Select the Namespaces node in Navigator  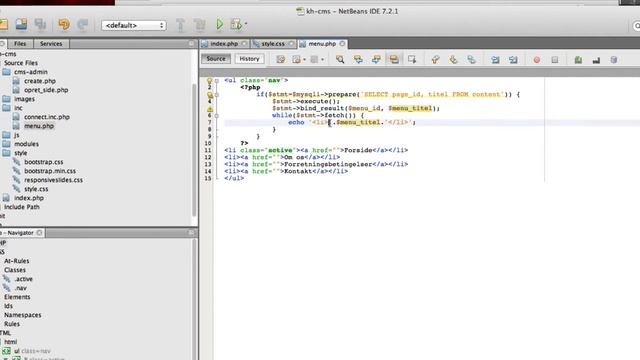(22, 315)
